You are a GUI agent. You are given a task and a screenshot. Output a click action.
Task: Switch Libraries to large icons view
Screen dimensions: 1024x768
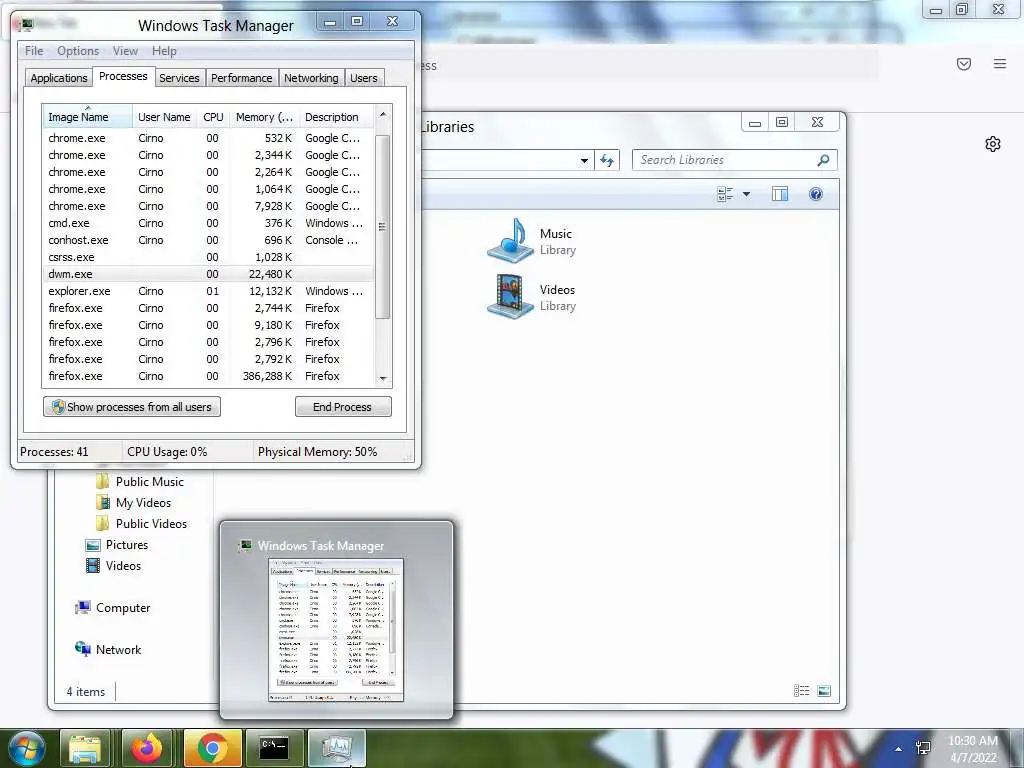(x=824, y=690)
